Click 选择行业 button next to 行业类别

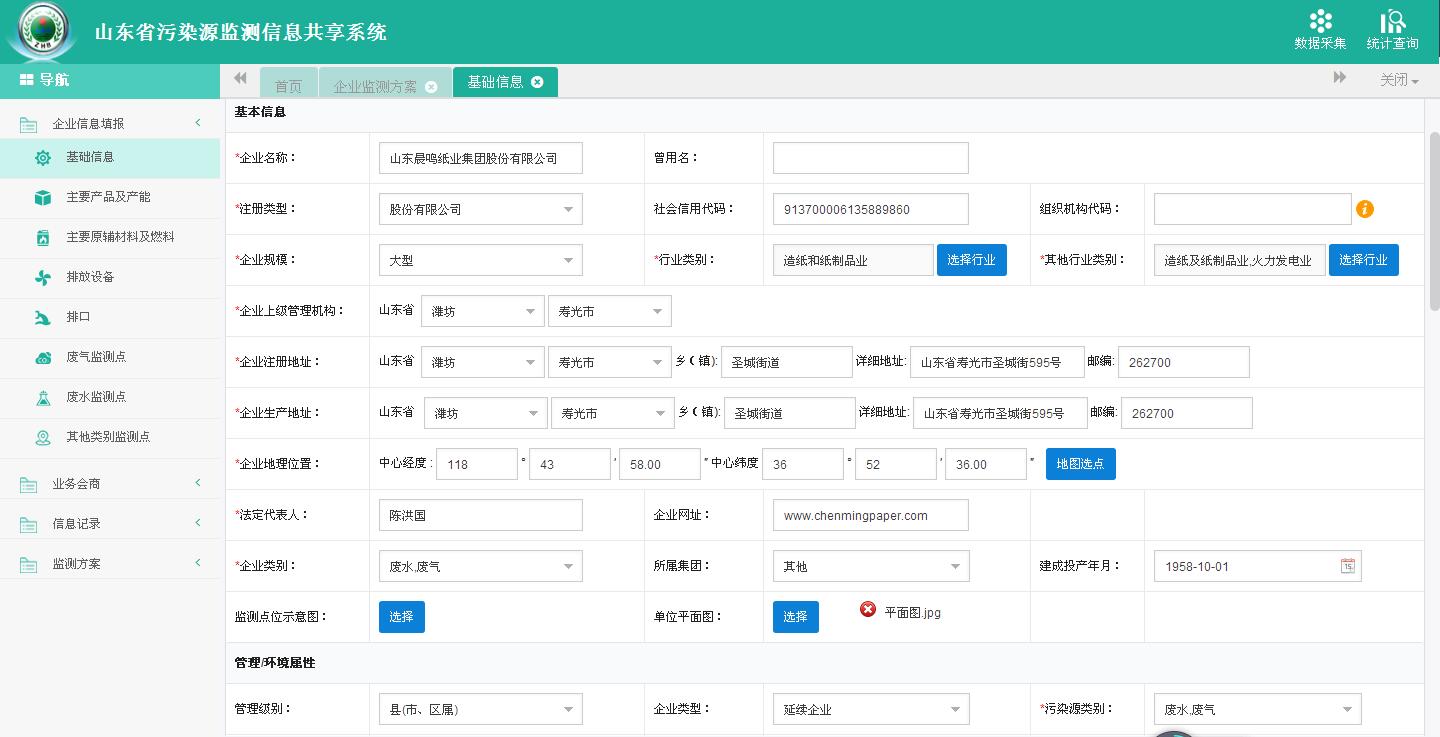pyautogui.click(x=971, y=260)
